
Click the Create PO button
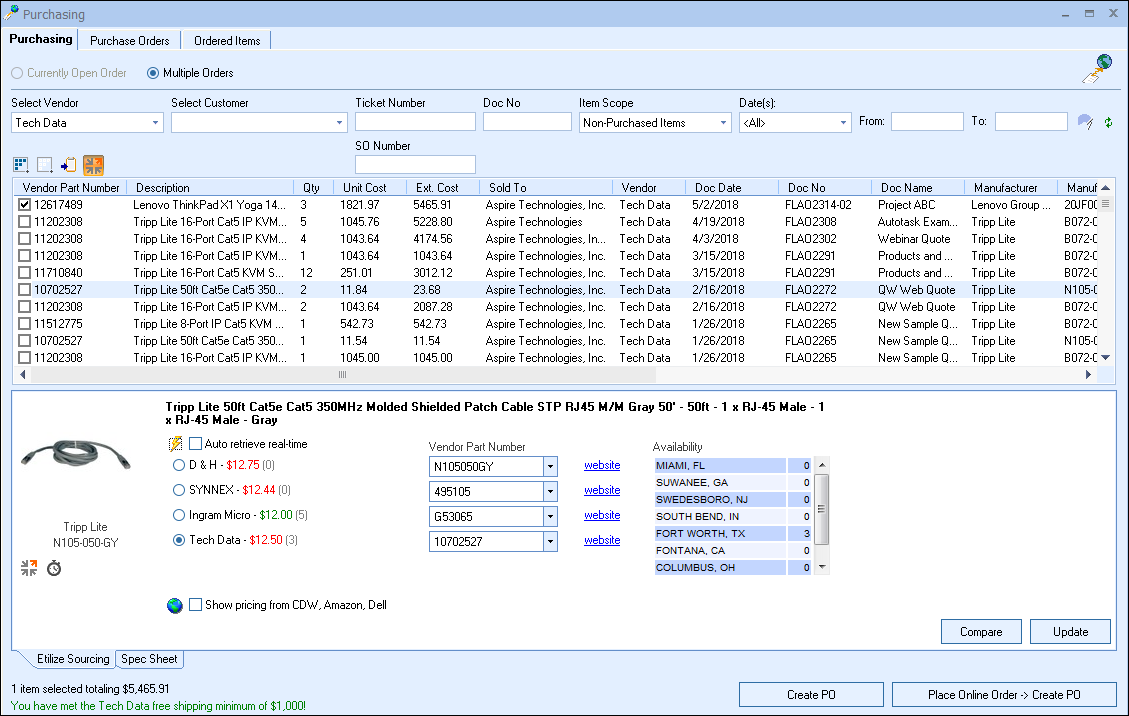point(811,695)
